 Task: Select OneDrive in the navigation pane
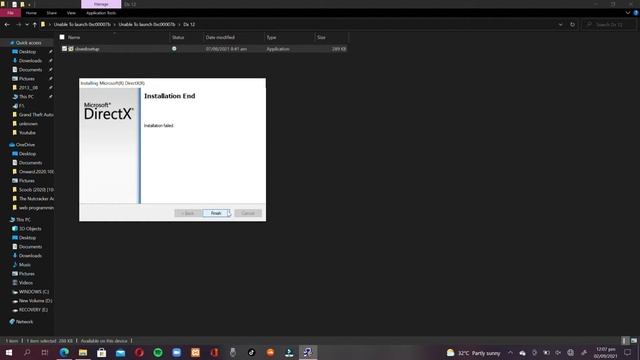(25, 144)
